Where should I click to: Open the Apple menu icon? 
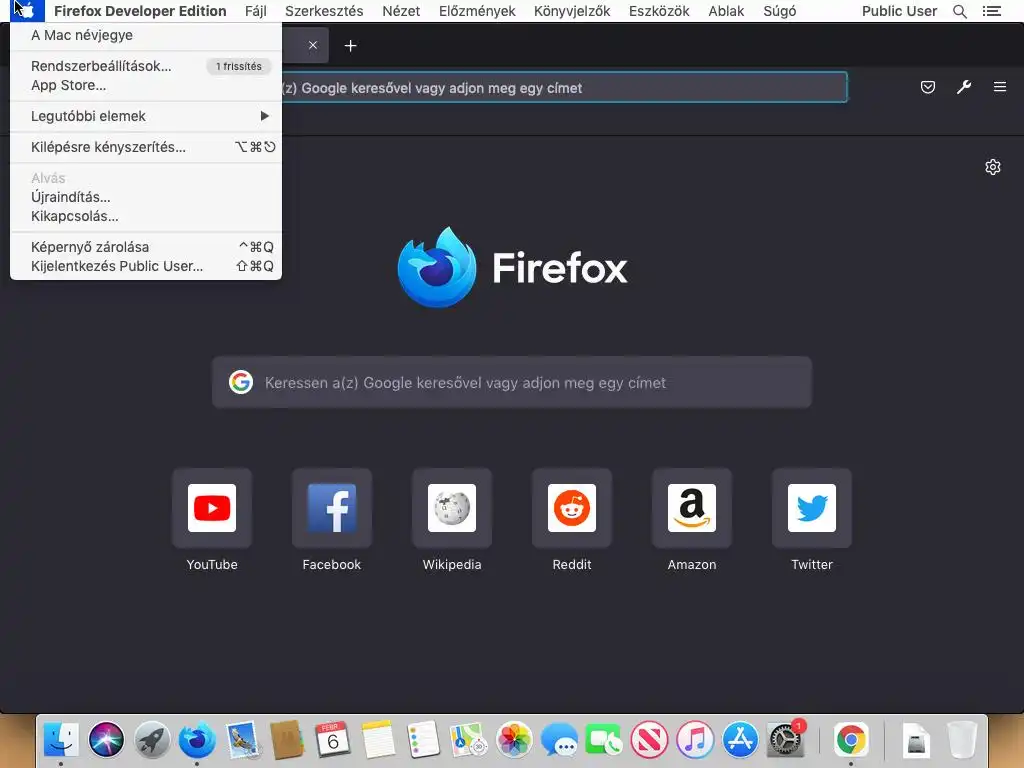click(x=27, y=10)
